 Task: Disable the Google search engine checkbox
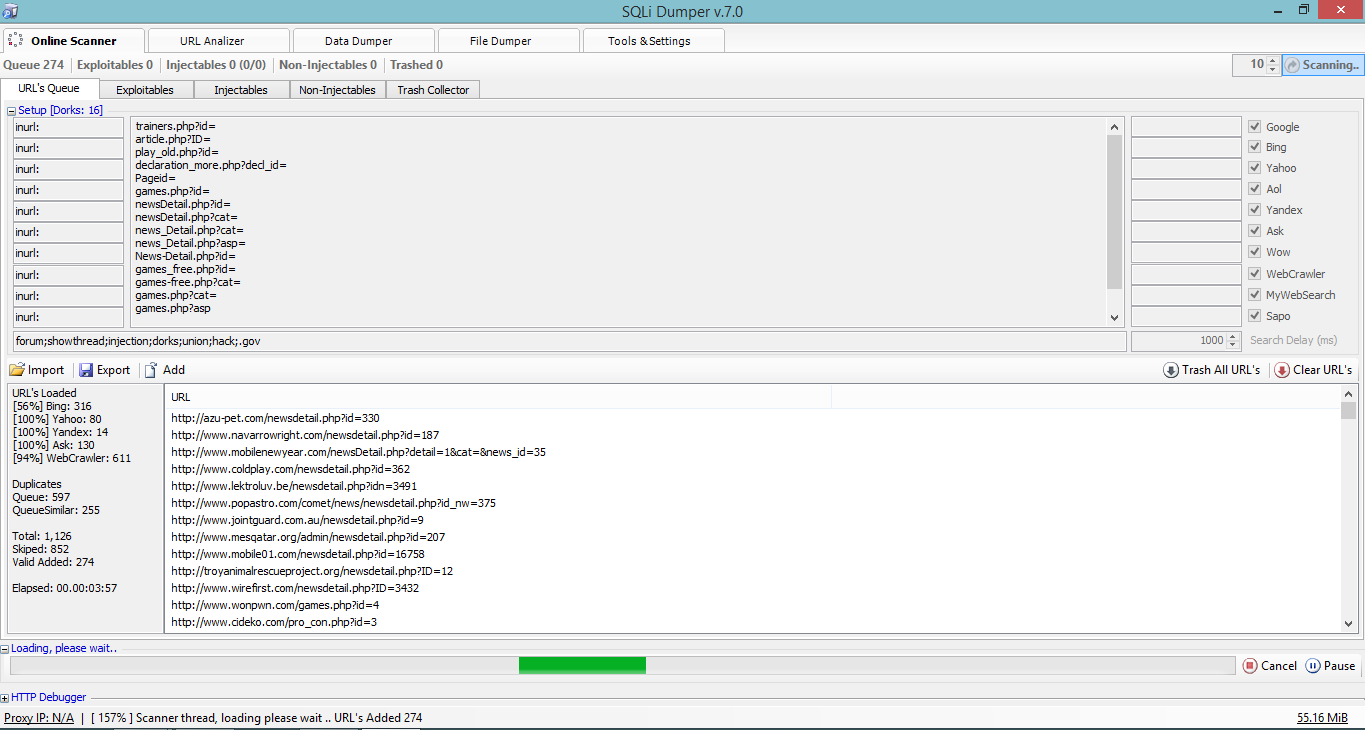(1254, 126)
